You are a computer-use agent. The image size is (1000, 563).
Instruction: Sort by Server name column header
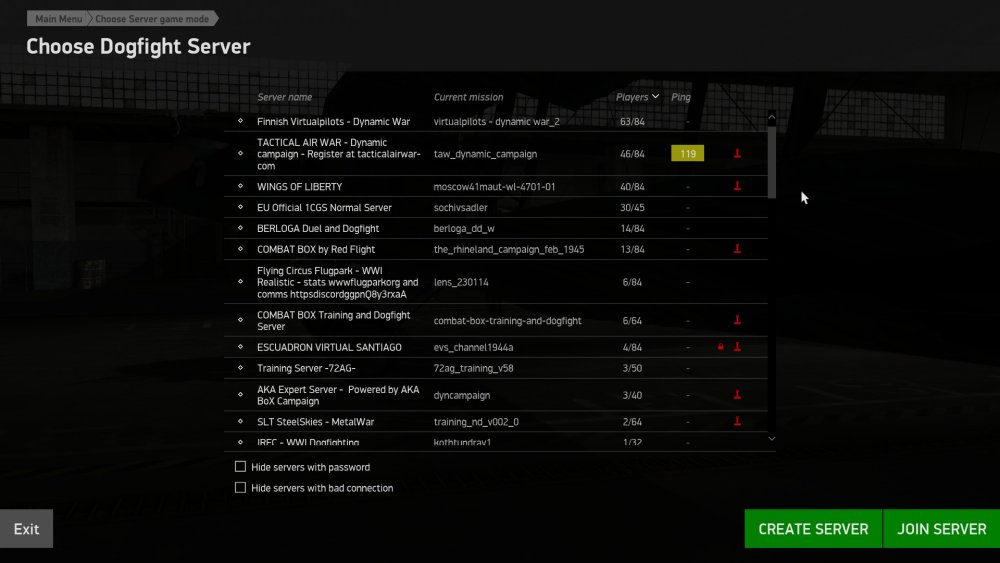tap(284, 97)
